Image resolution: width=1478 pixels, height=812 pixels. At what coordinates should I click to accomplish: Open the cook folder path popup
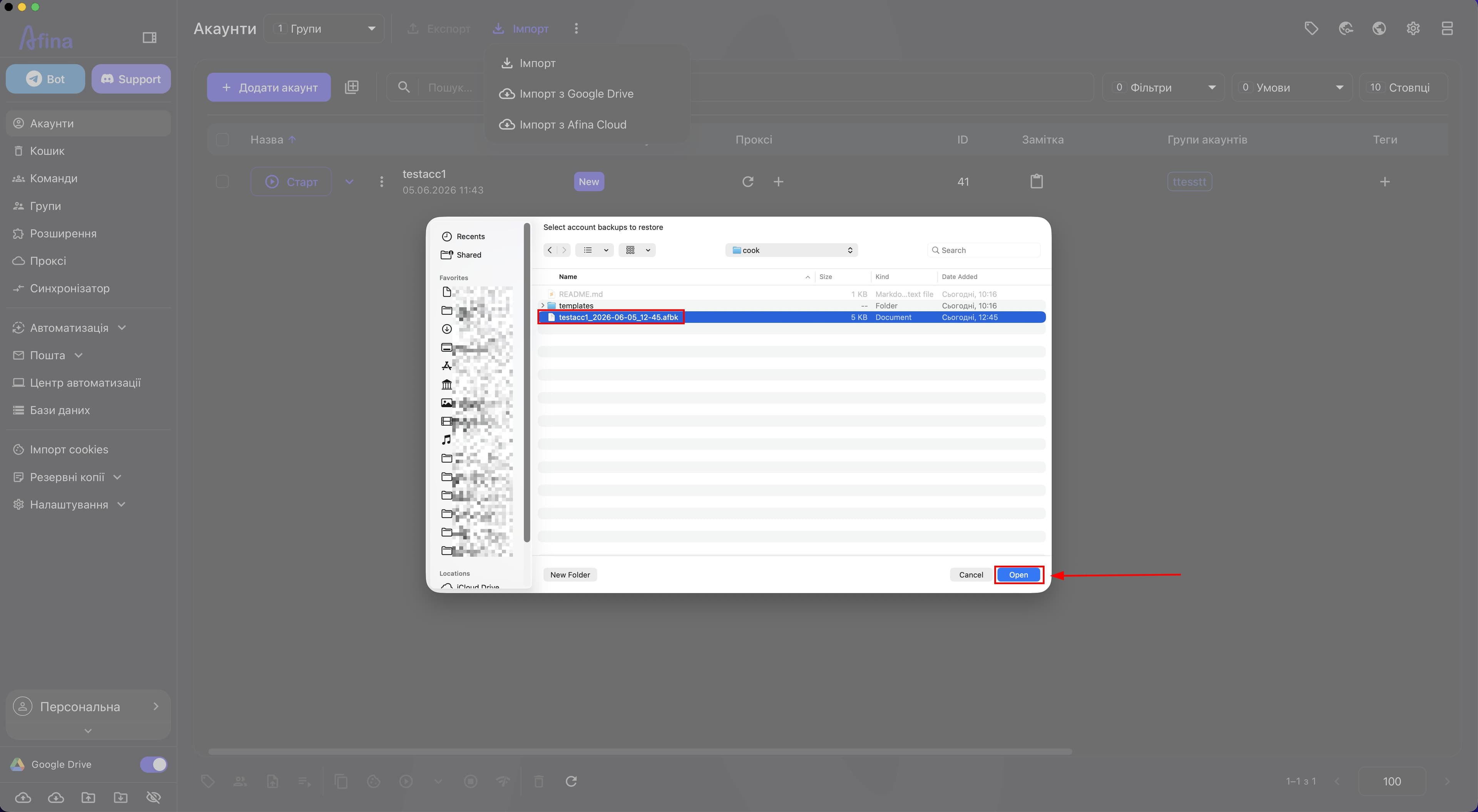tap(792, 250)
